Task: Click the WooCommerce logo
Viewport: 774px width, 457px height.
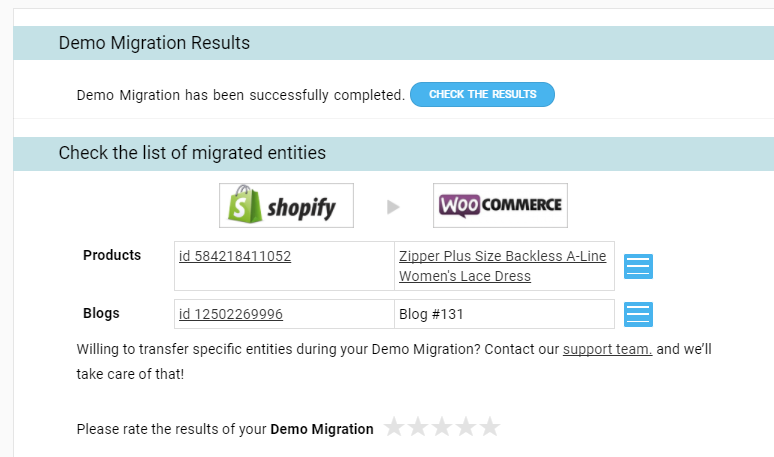Action: tap(501, 205)
